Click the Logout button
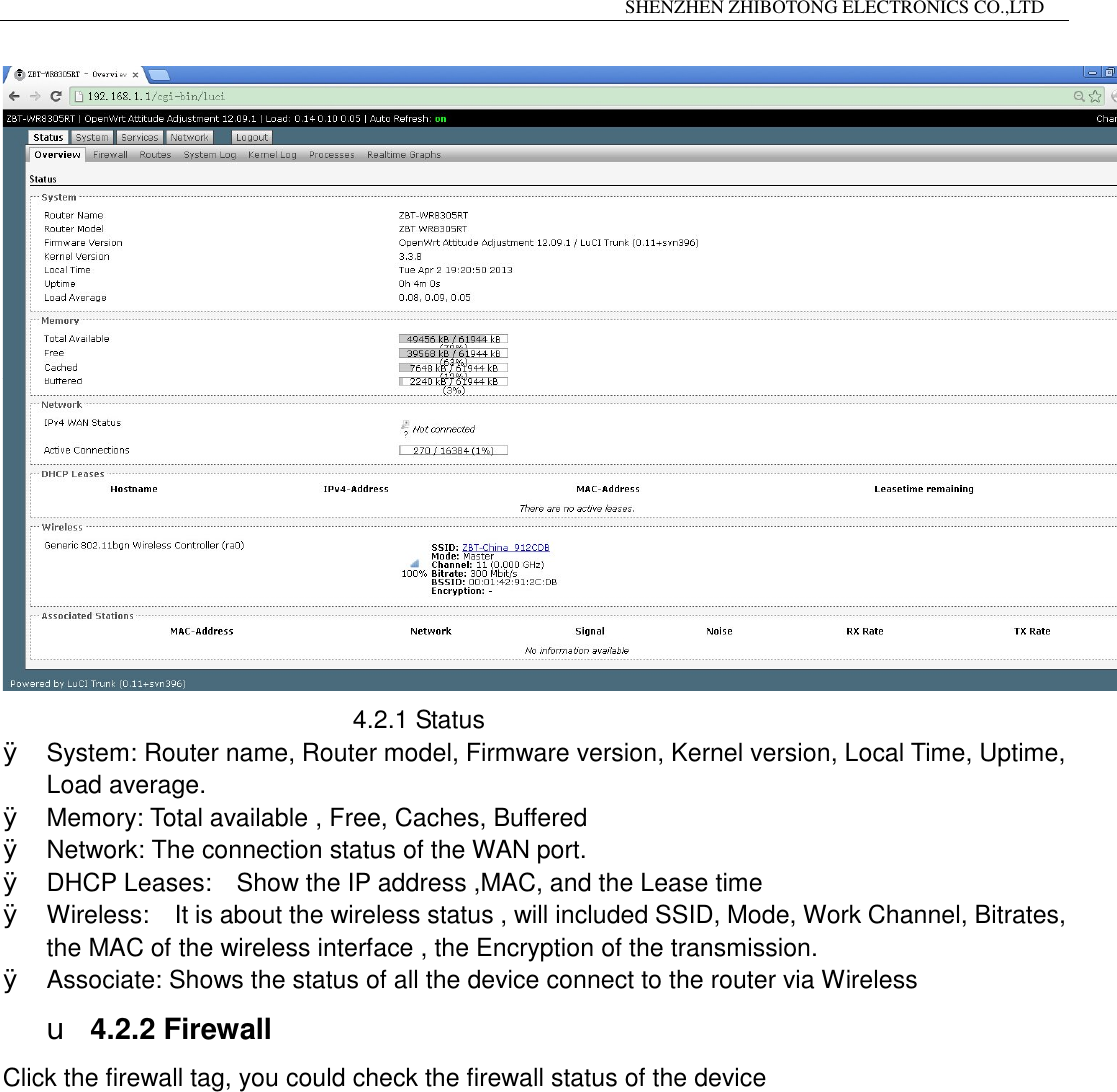 tap(251, 137)
